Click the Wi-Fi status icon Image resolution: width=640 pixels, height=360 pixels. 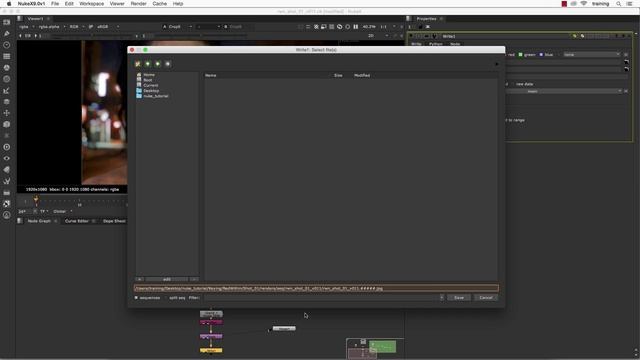tap(584, 4)
